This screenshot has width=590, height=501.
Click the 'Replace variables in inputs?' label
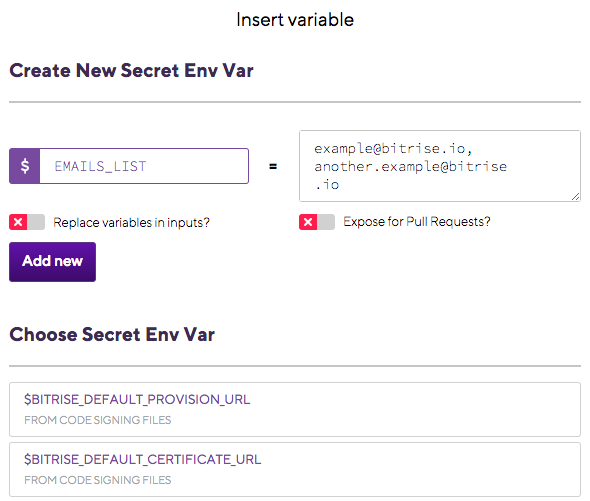[x=131, y=222]
